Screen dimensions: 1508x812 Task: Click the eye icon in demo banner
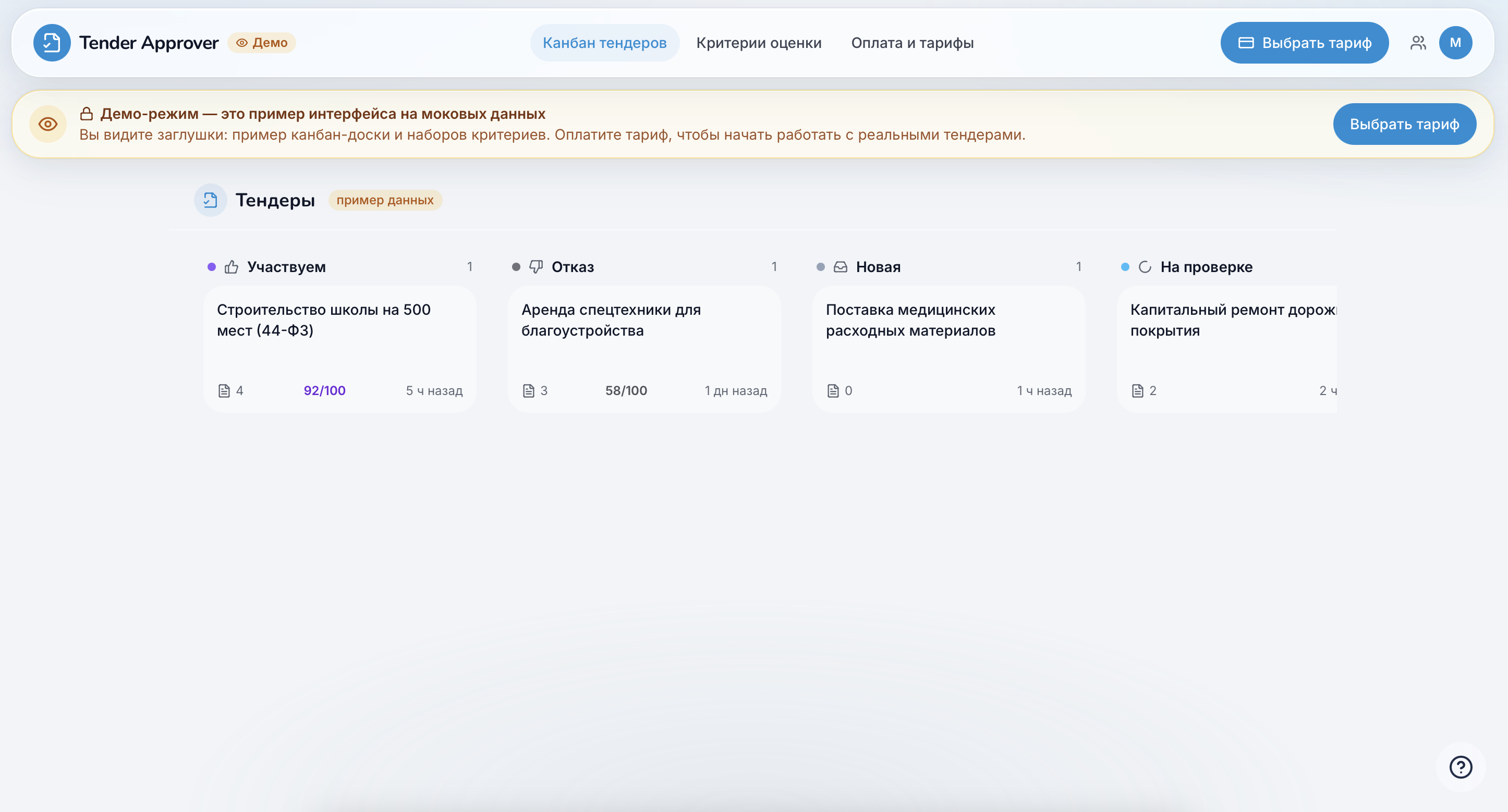click(x=48, y=124)
